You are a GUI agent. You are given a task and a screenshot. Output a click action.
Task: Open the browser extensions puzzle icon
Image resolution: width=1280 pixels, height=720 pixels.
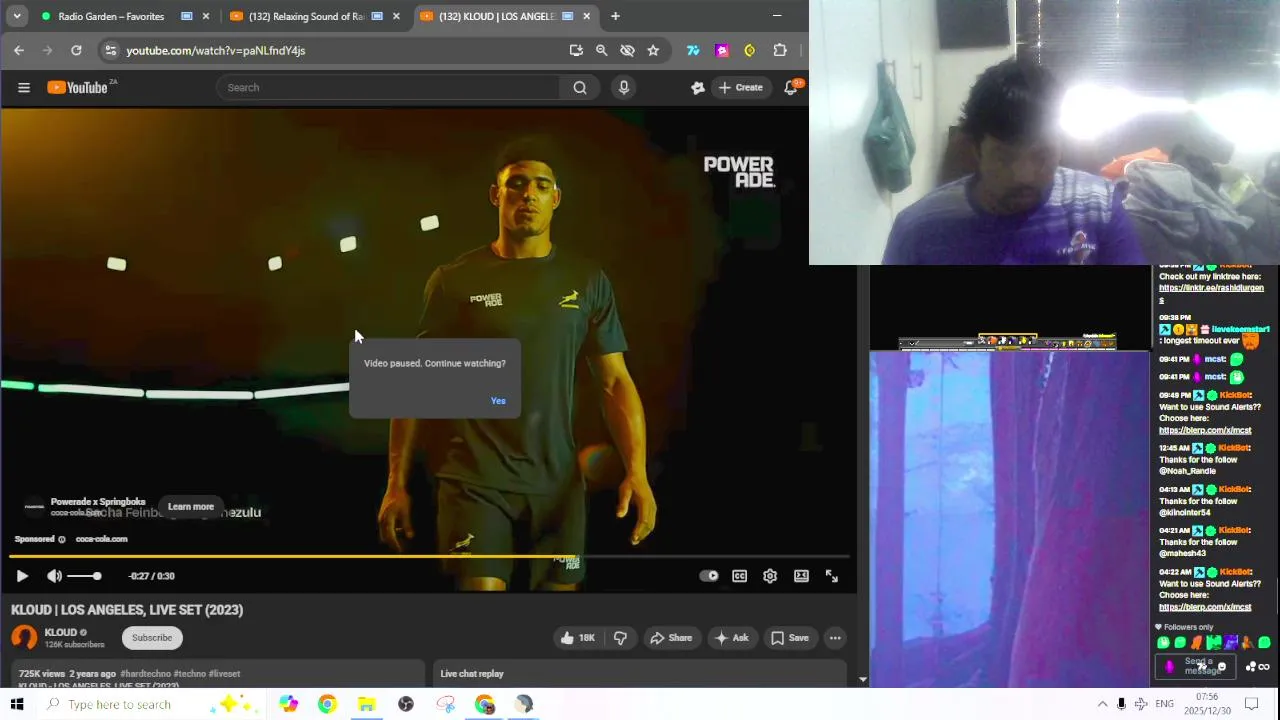click(x=780, y=50)
